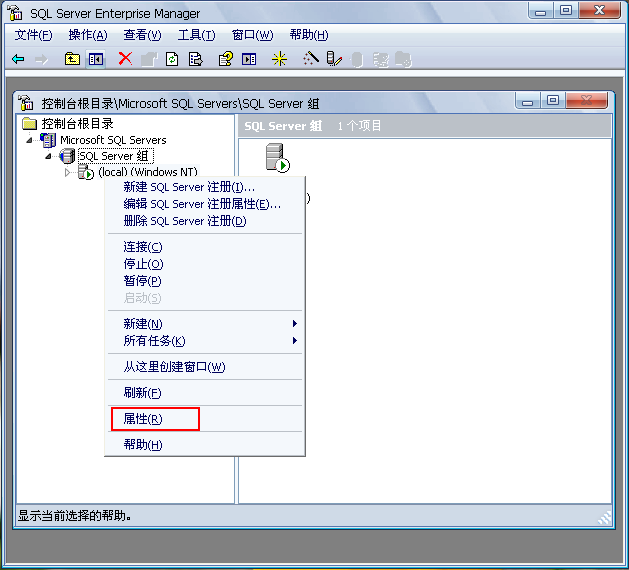Open the 帮助(H) menu in menu bar
Viewport: 629px width, 570px height.
coord(309,35)
